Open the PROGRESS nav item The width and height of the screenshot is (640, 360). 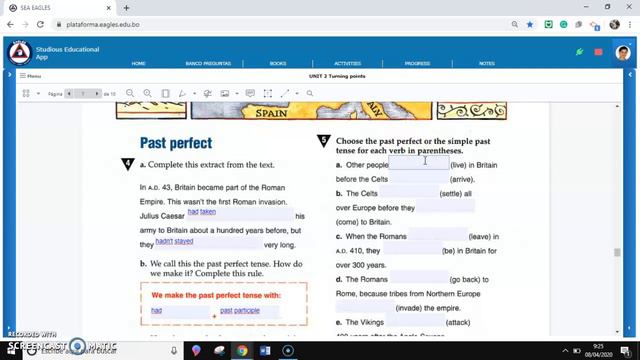click(x=417, y=64)
